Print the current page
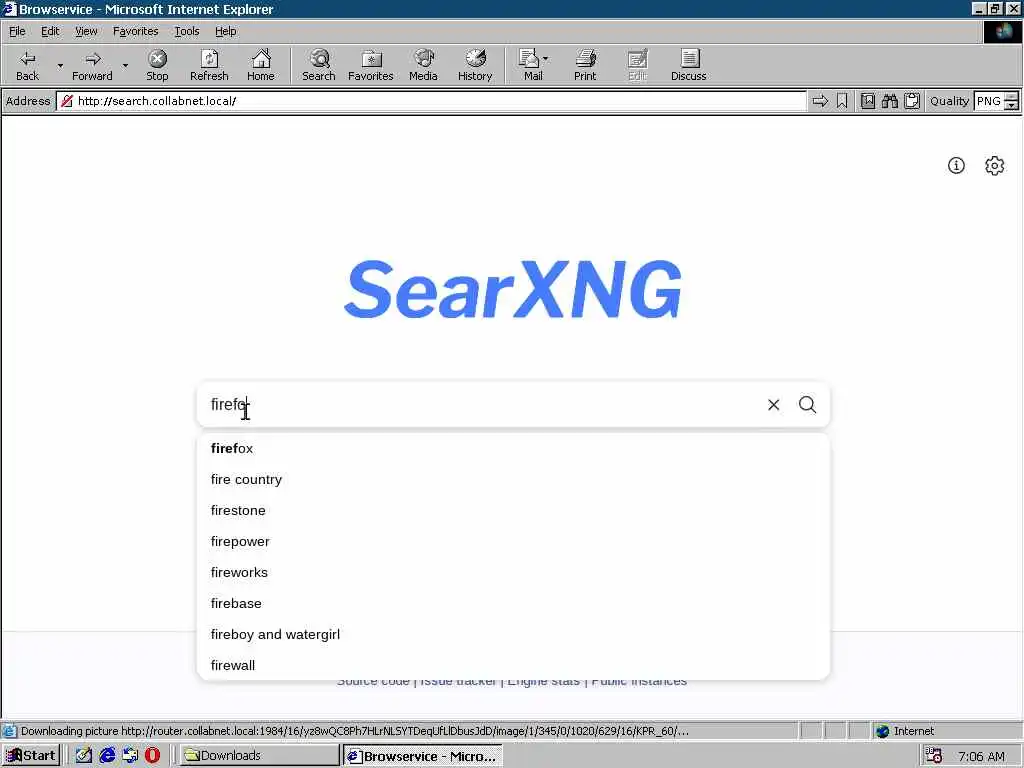The height and width of the screenshot is (768, 1024). 585,65
